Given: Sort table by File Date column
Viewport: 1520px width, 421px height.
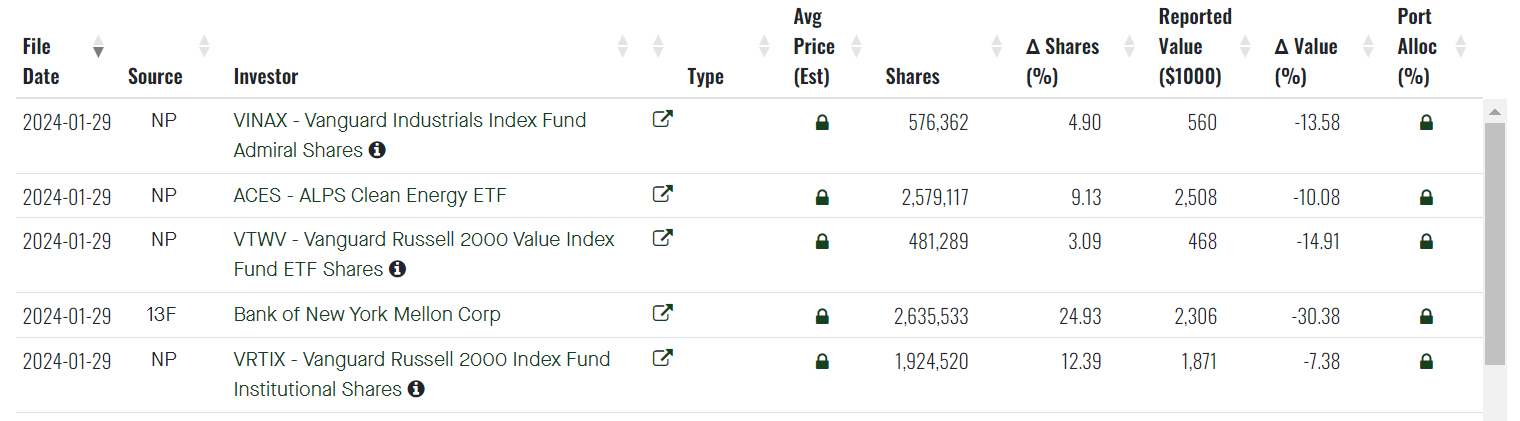Looking at the screenshot, I should (x=98, y=46).
